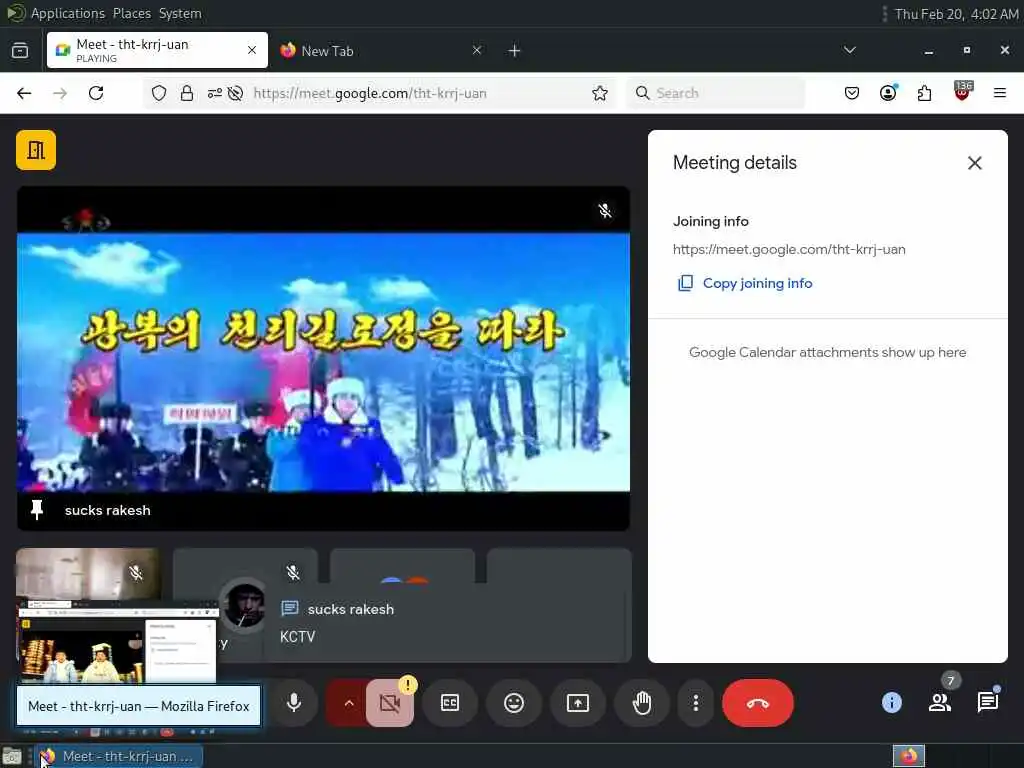This screenshot has width=1024, height=768.
Task: Switch to the New Tab tab
Action: click(382, 50)
